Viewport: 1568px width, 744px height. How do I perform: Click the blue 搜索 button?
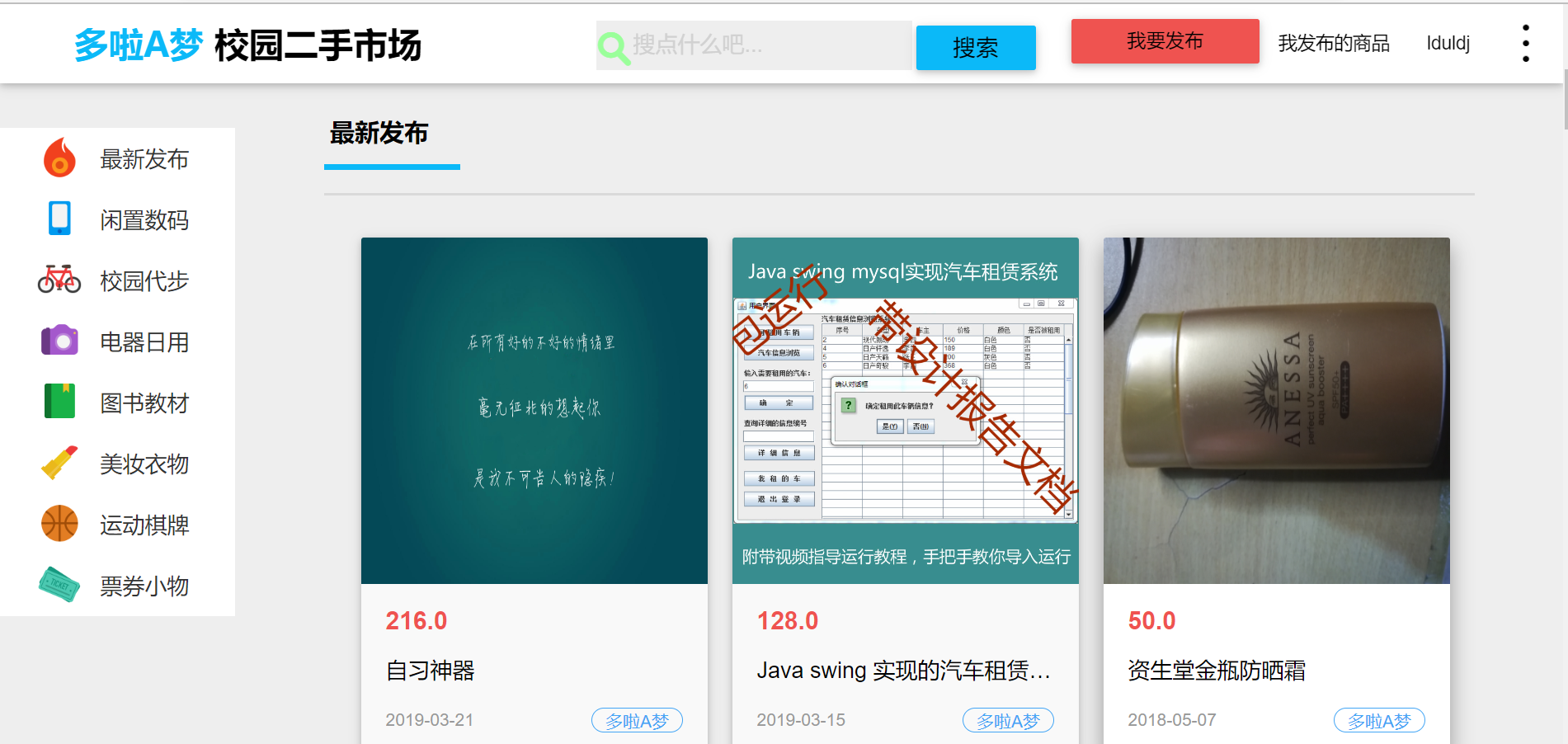[x=976, y=48]
